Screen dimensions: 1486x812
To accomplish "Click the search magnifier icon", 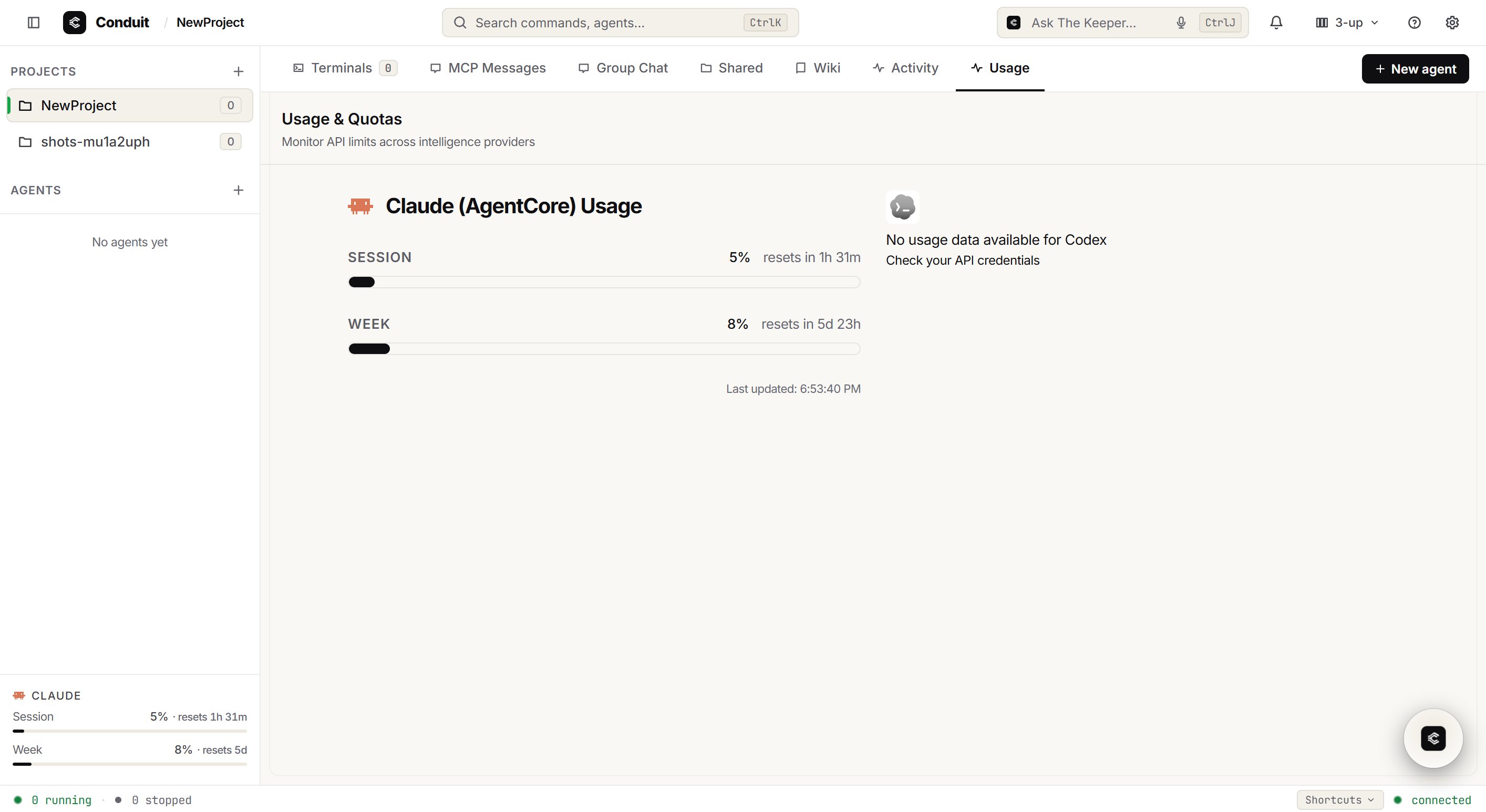I will pyautogui.click(x=460, y=23).
